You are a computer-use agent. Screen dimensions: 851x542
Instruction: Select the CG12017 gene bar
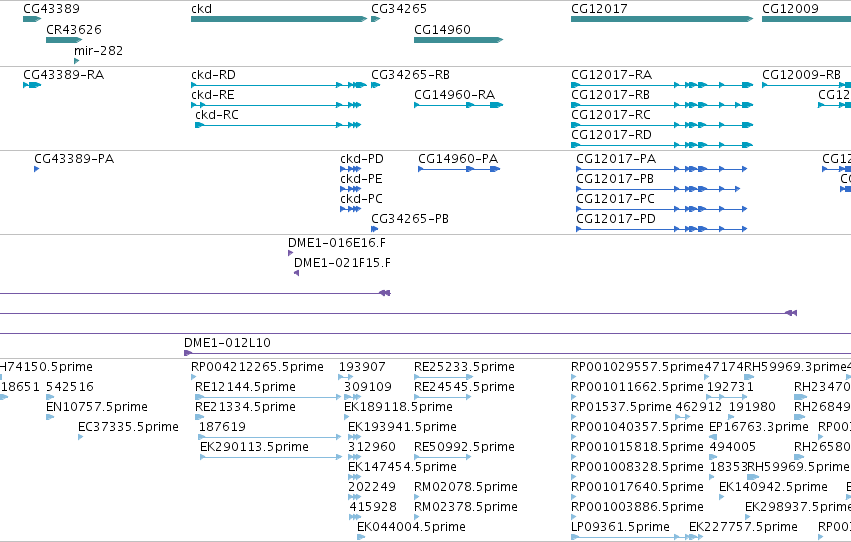point(662,19)
